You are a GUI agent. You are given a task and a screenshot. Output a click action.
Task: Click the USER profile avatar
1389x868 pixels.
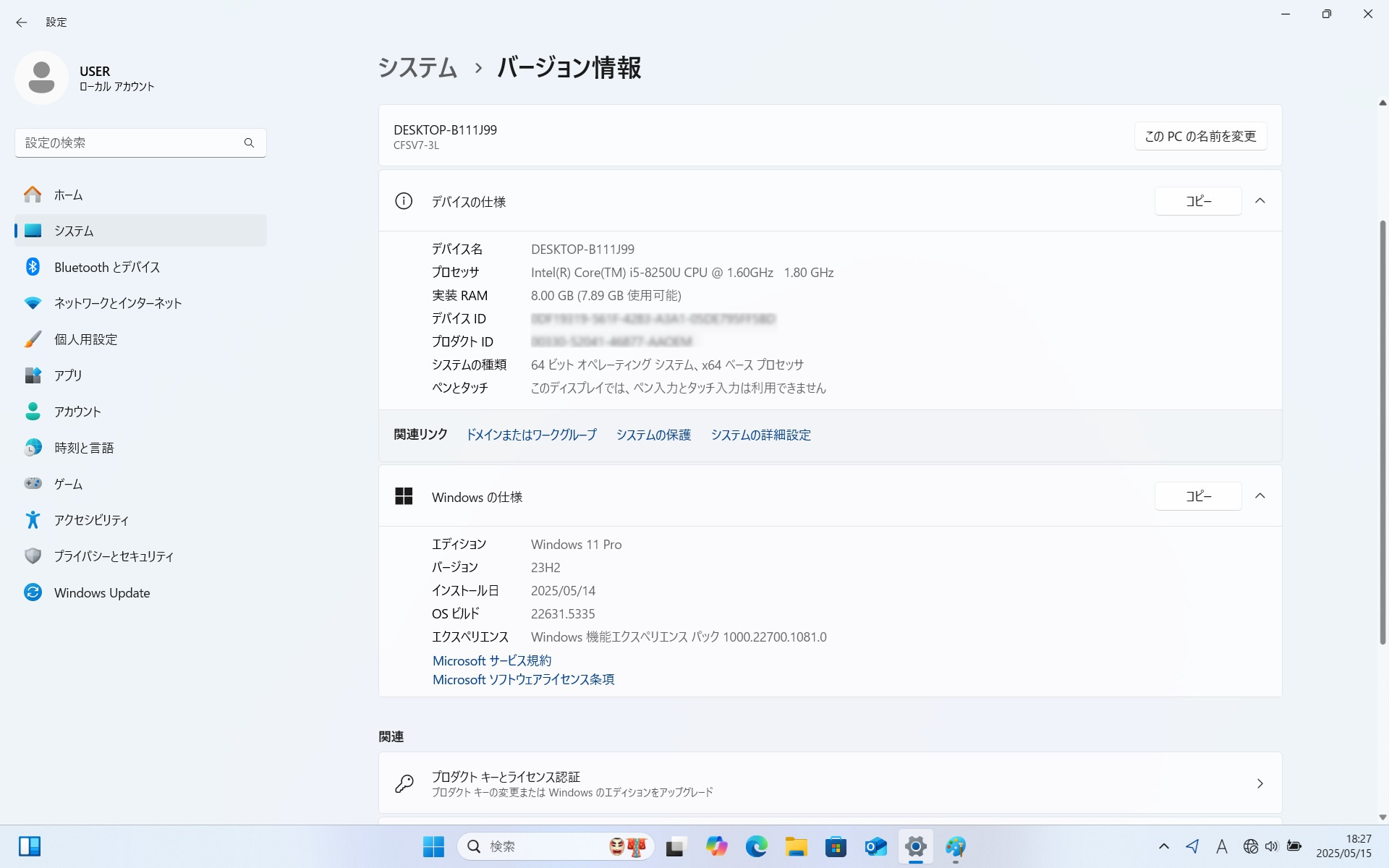pos(41,77)
